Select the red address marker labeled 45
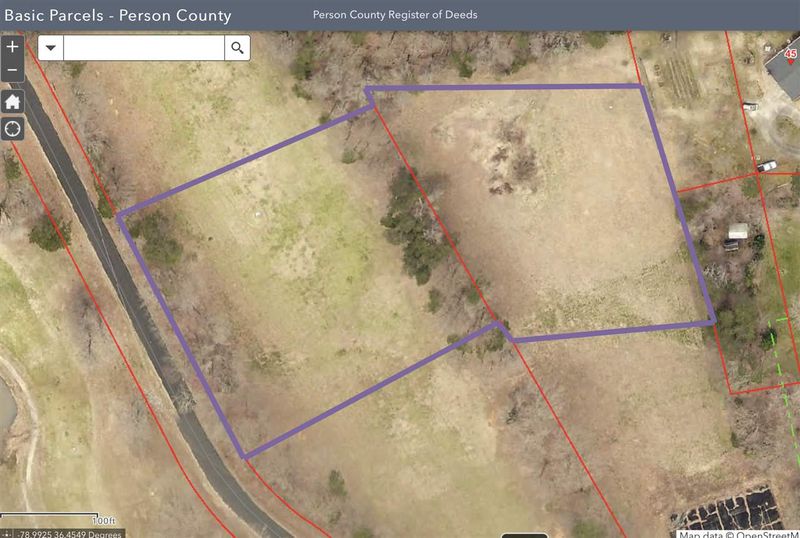The image size is (800, 538). click(x=790, y=55)
